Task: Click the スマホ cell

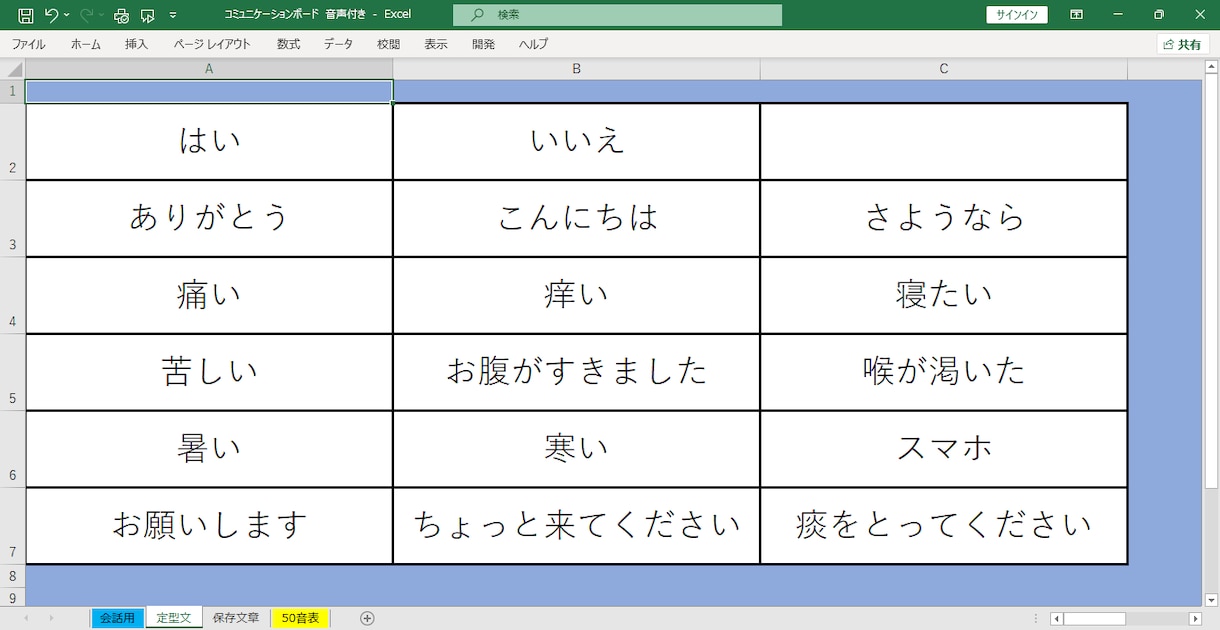Action: click(x=944, y=449)
